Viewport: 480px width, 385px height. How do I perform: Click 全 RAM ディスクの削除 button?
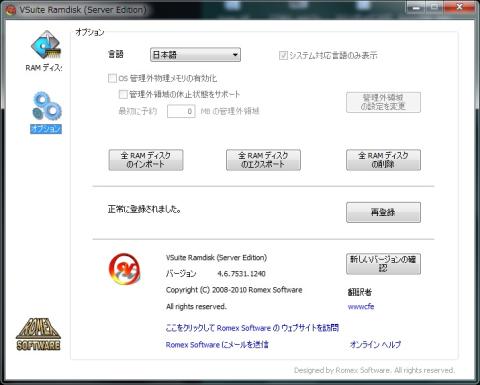pos(383,160)
